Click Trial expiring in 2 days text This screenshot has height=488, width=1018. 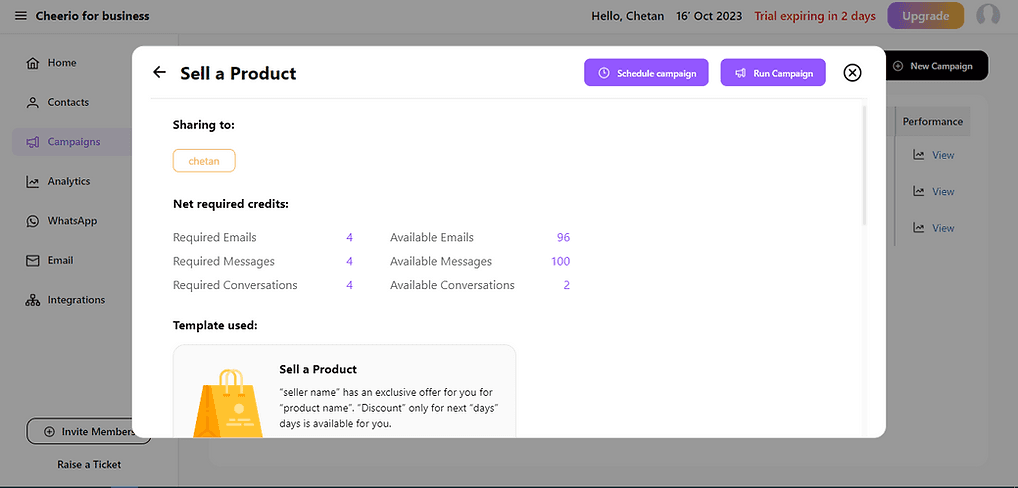coord(815,16)
